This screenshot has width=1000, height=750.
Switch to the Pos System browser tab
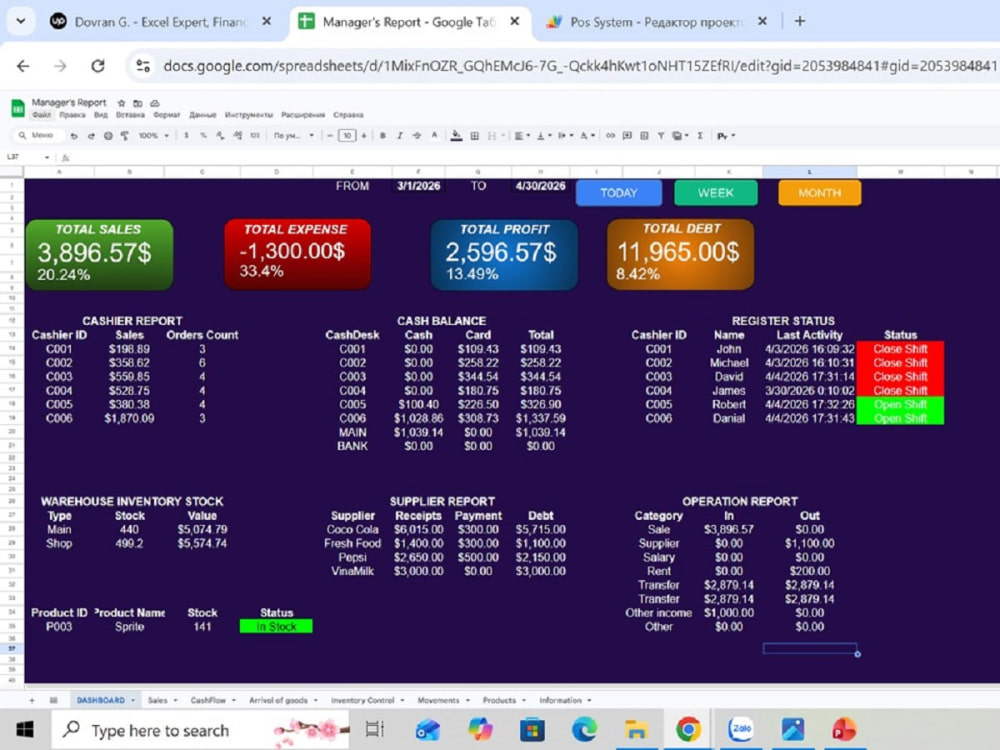(654, 22)
